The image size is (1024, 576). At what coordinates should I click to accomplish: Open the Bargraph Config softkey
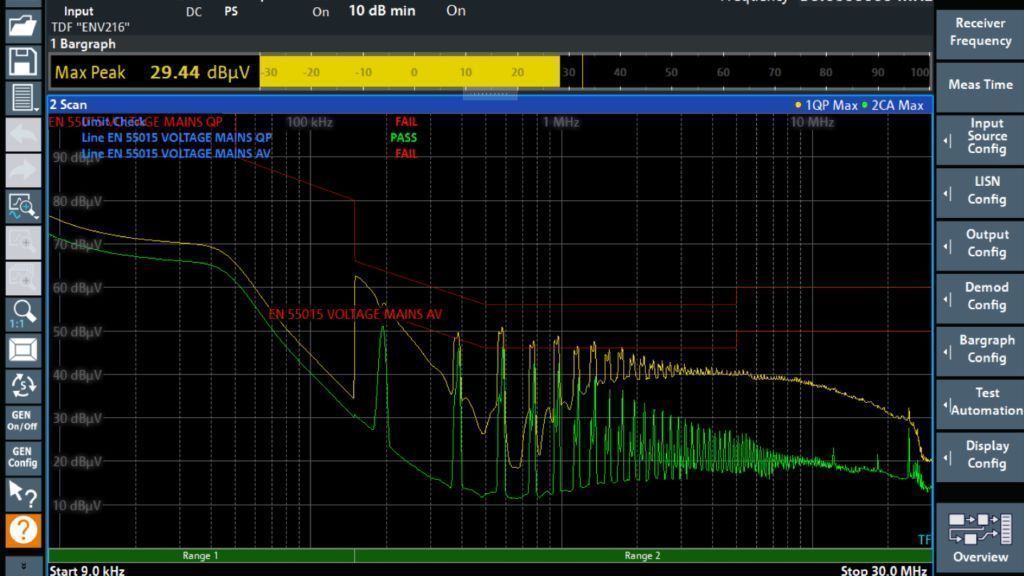[x=985, y=349]
